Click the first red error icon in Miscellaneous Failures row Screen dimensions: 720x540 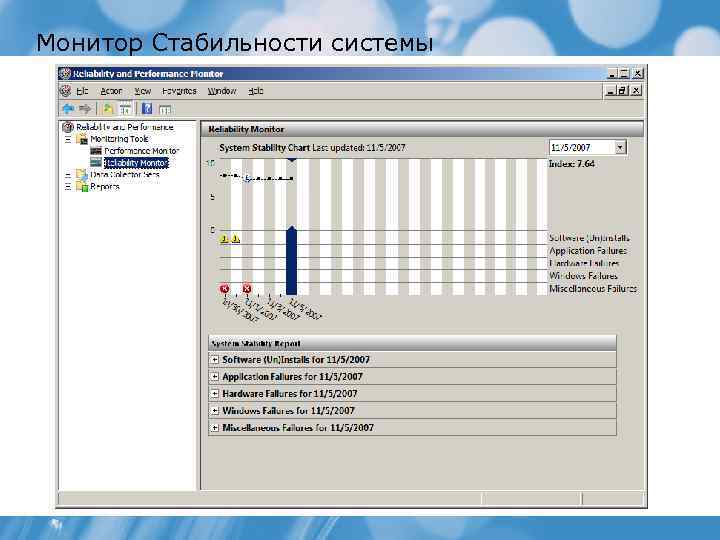(x=225, y=288)
